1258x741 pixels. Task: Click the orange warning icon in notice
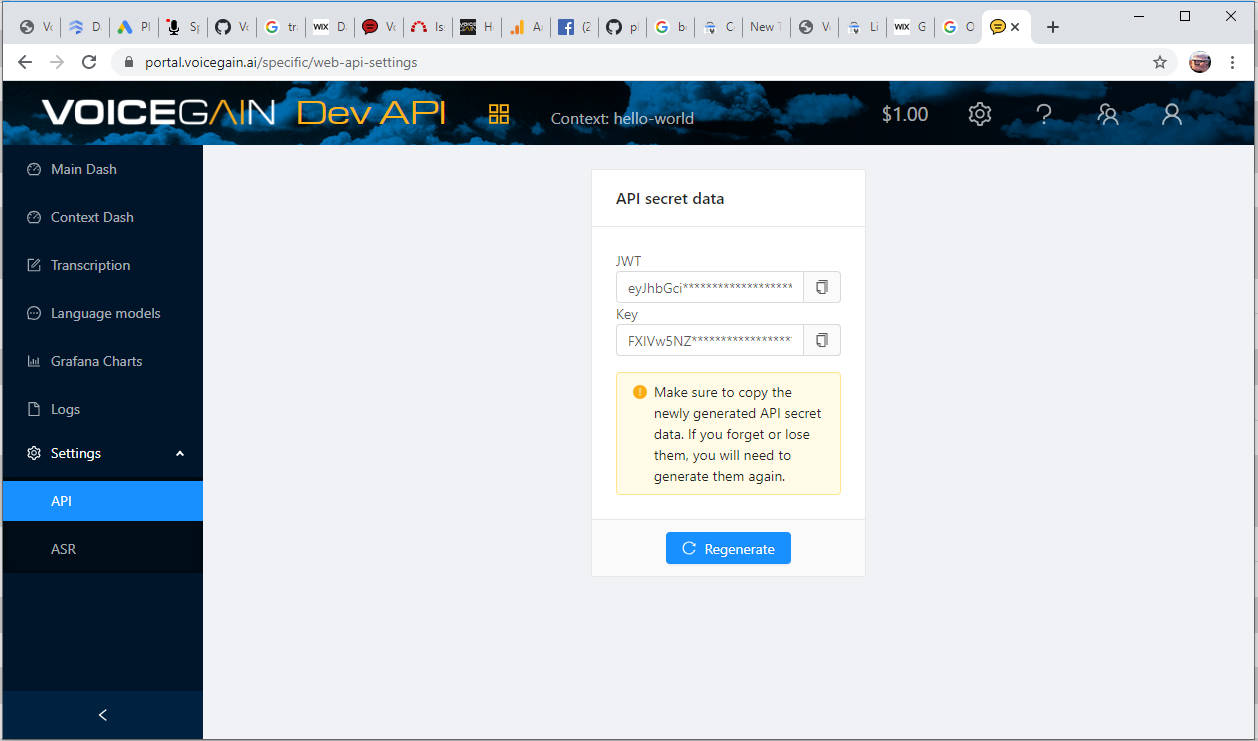click(640, 392)
